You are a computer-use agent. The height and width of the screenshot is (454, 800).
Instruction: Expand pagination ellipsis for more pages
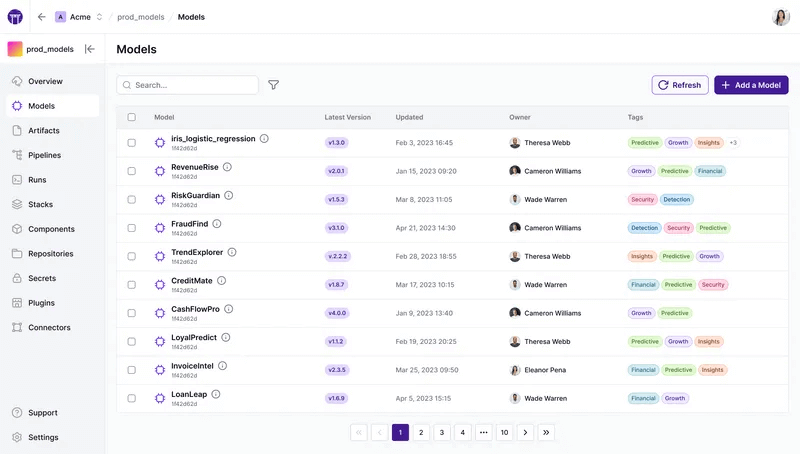pos(483,433)
